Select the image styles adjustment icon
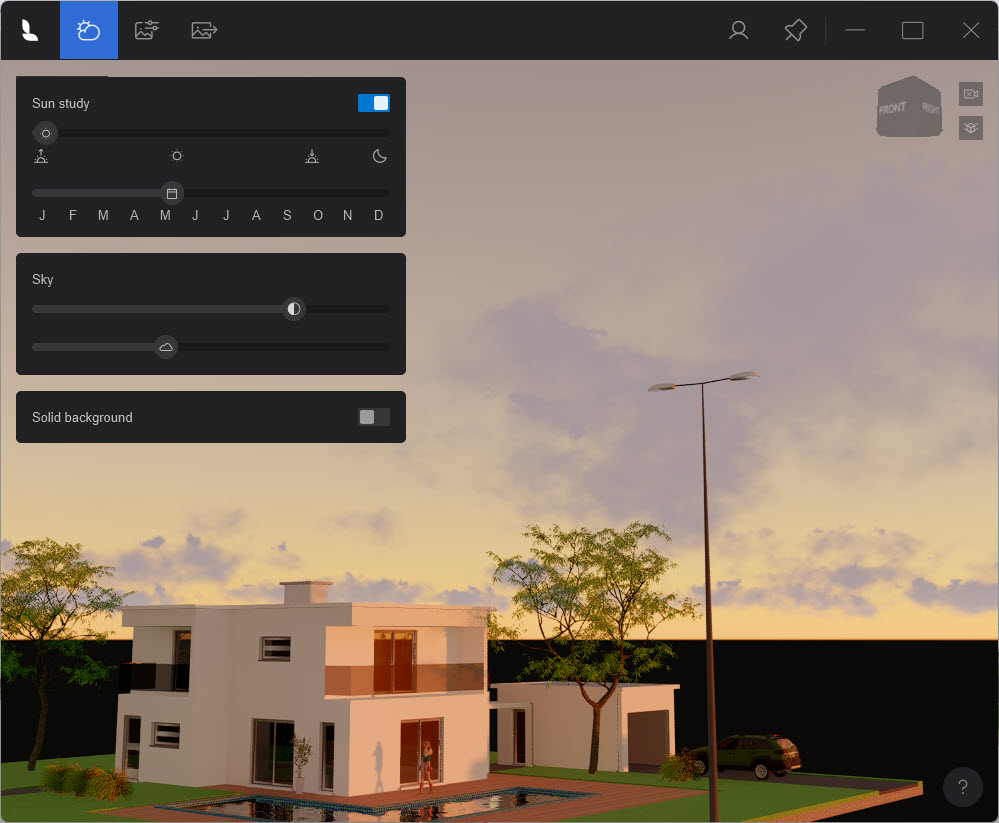 (146, 30)
